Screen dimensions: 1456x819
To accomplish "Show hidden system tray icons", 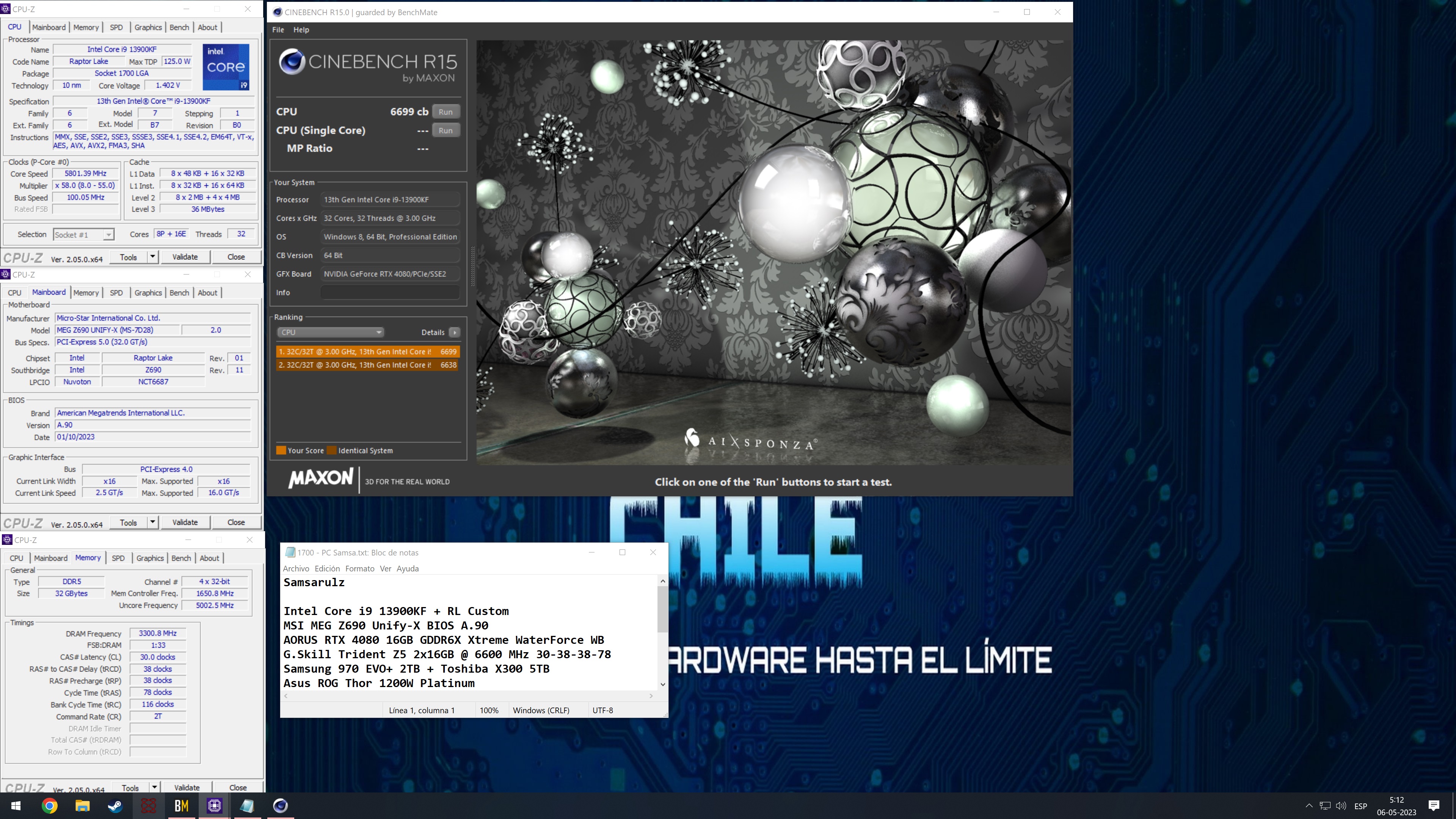I will 1309,806.
